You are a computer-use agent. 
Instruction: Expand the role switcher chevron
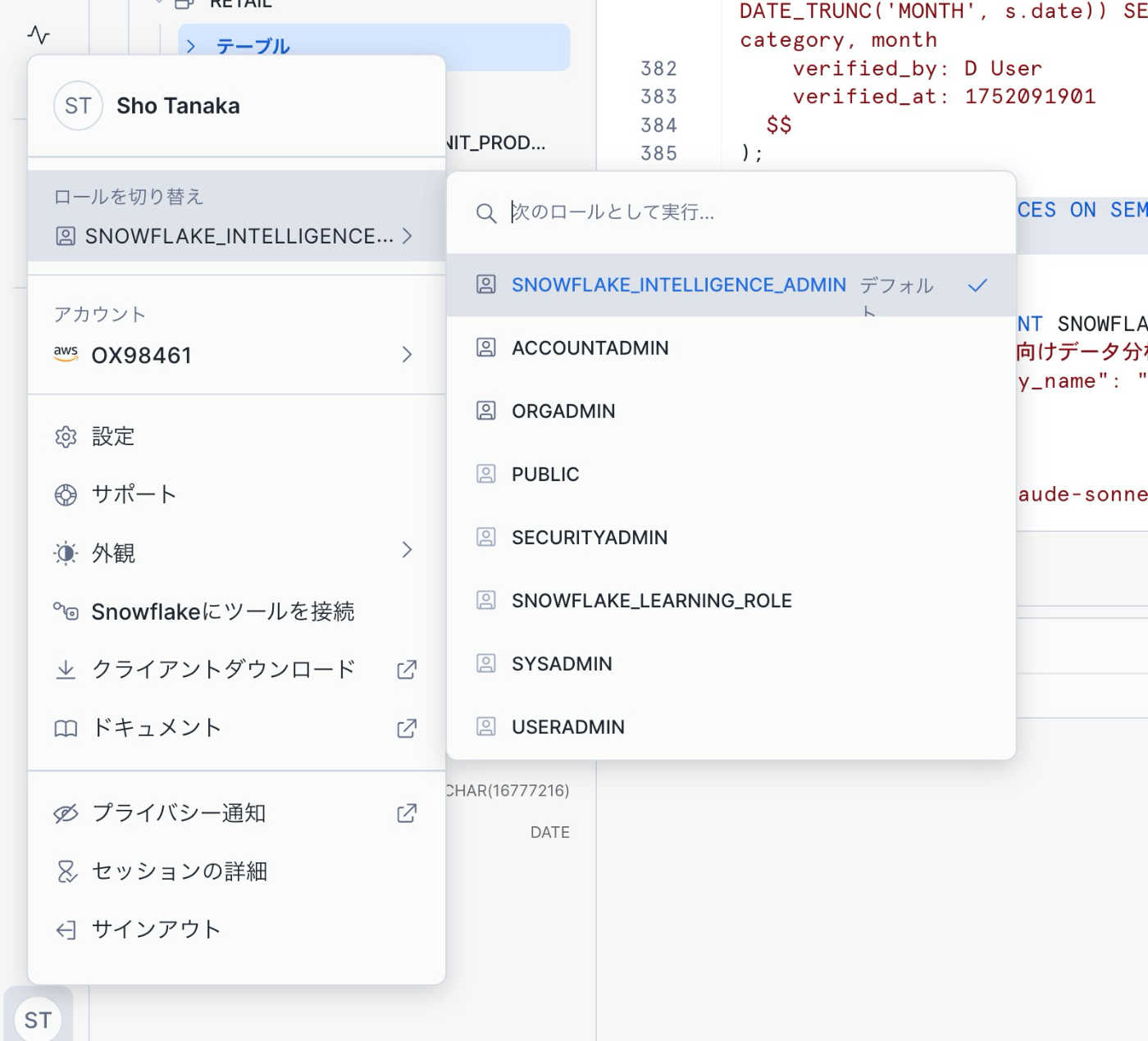coord(408,236)
